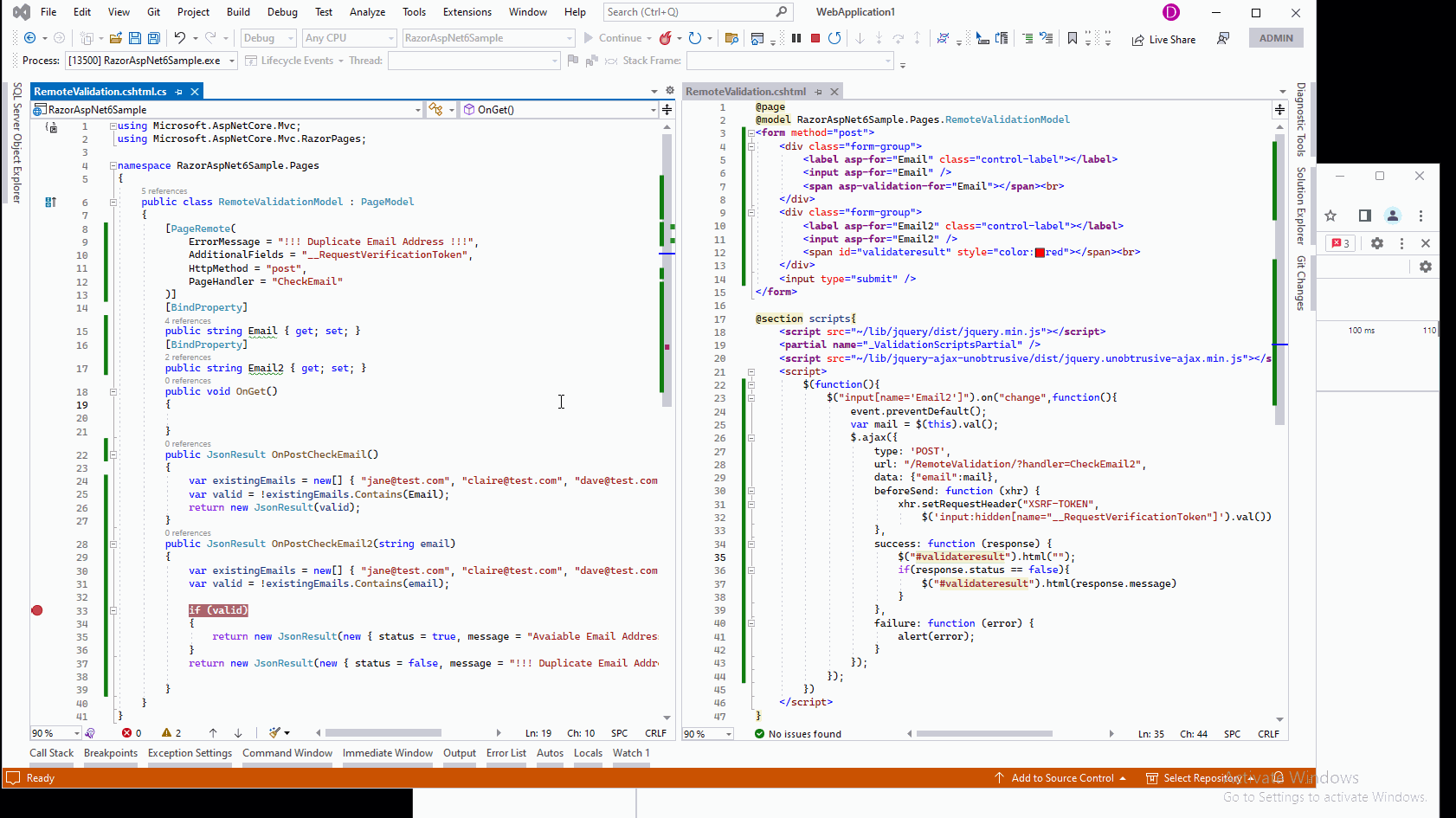Pause debugging with the Break All icon
1456x818 pixels.
796,38
